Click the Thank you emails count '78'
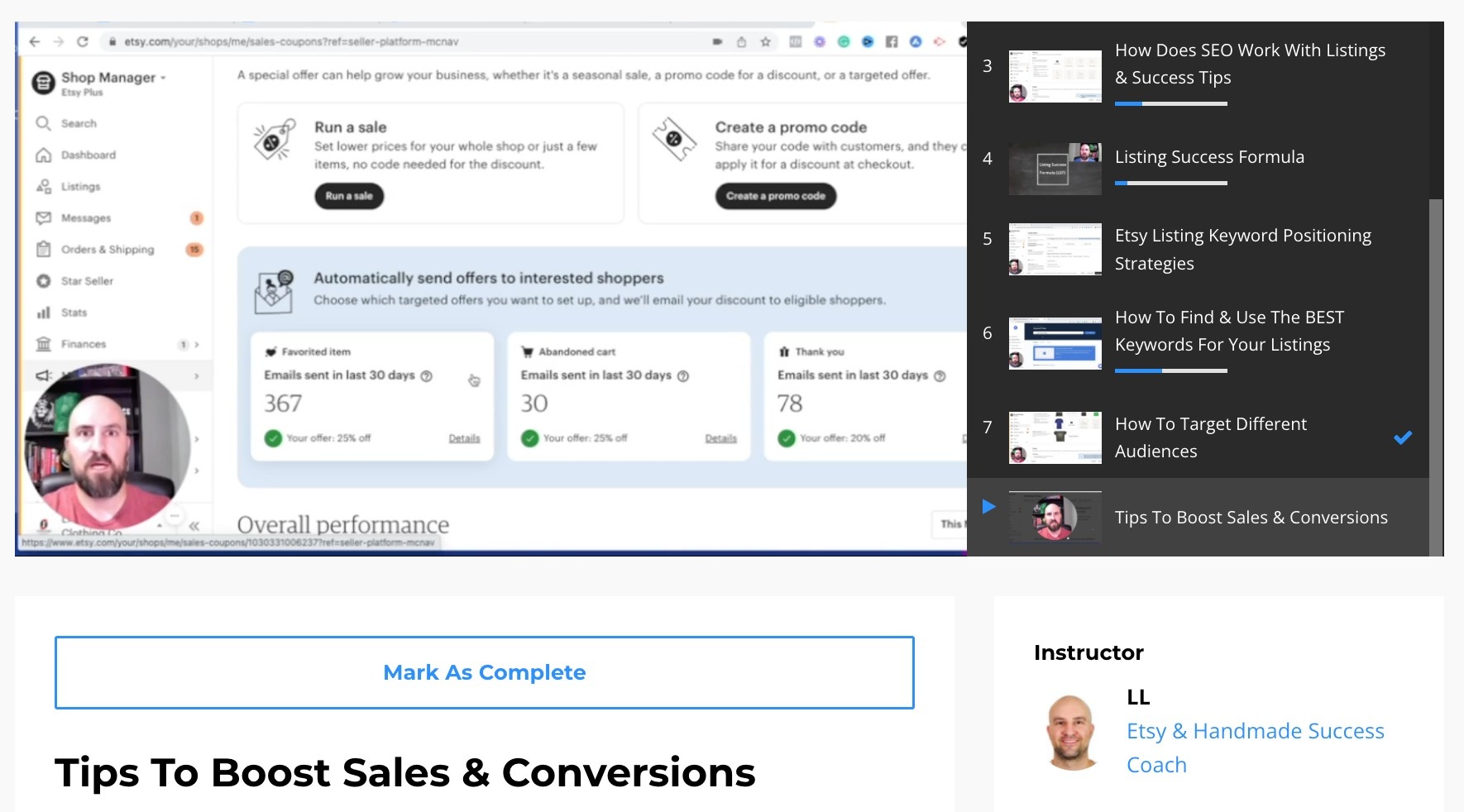 point(790,404)
